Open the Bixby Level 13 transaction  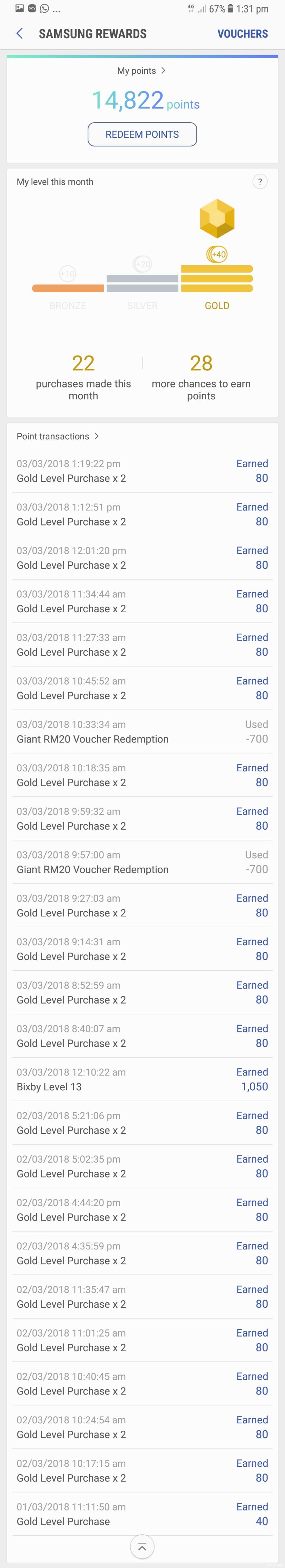(x=142, y=1079)
